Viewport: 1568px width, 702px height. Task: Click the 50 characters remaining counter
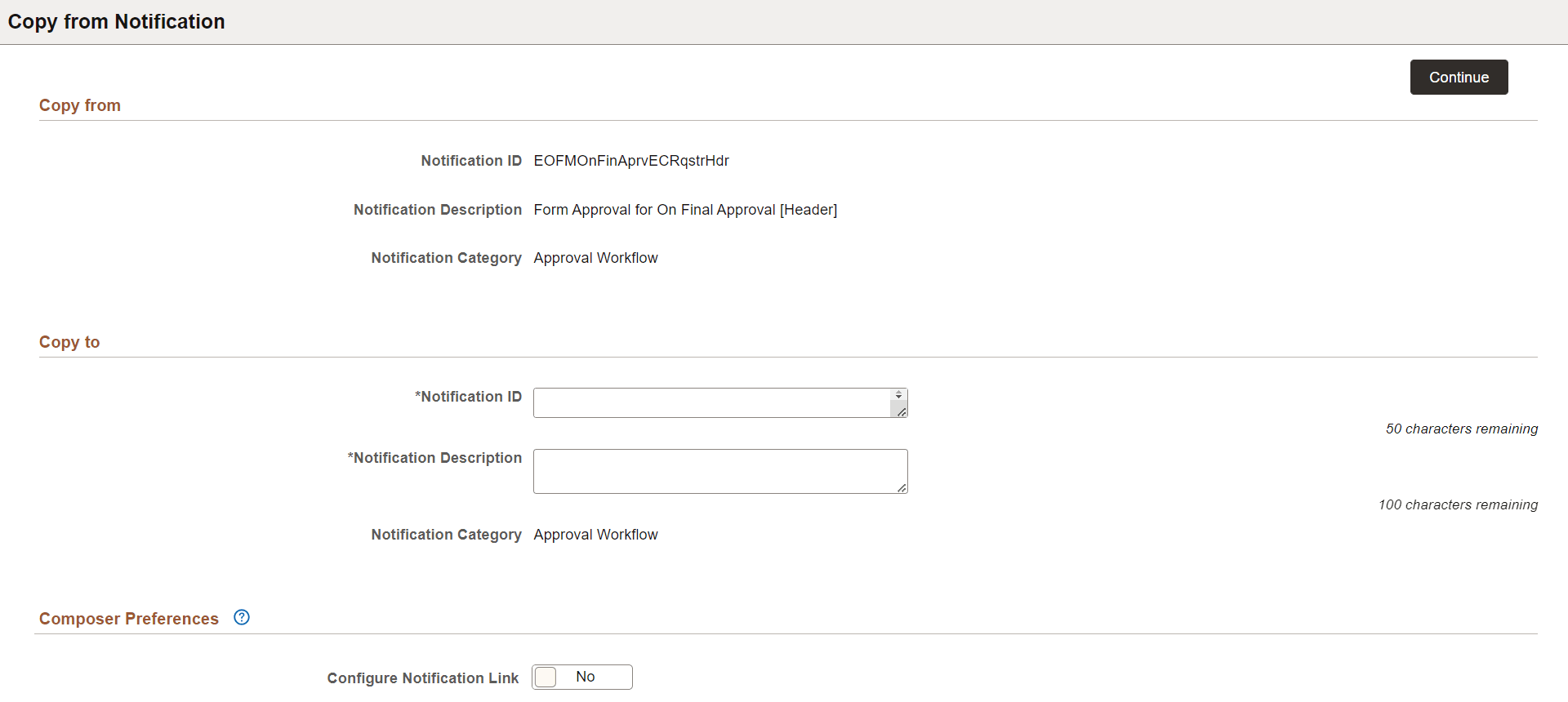tap(1462, 429)
